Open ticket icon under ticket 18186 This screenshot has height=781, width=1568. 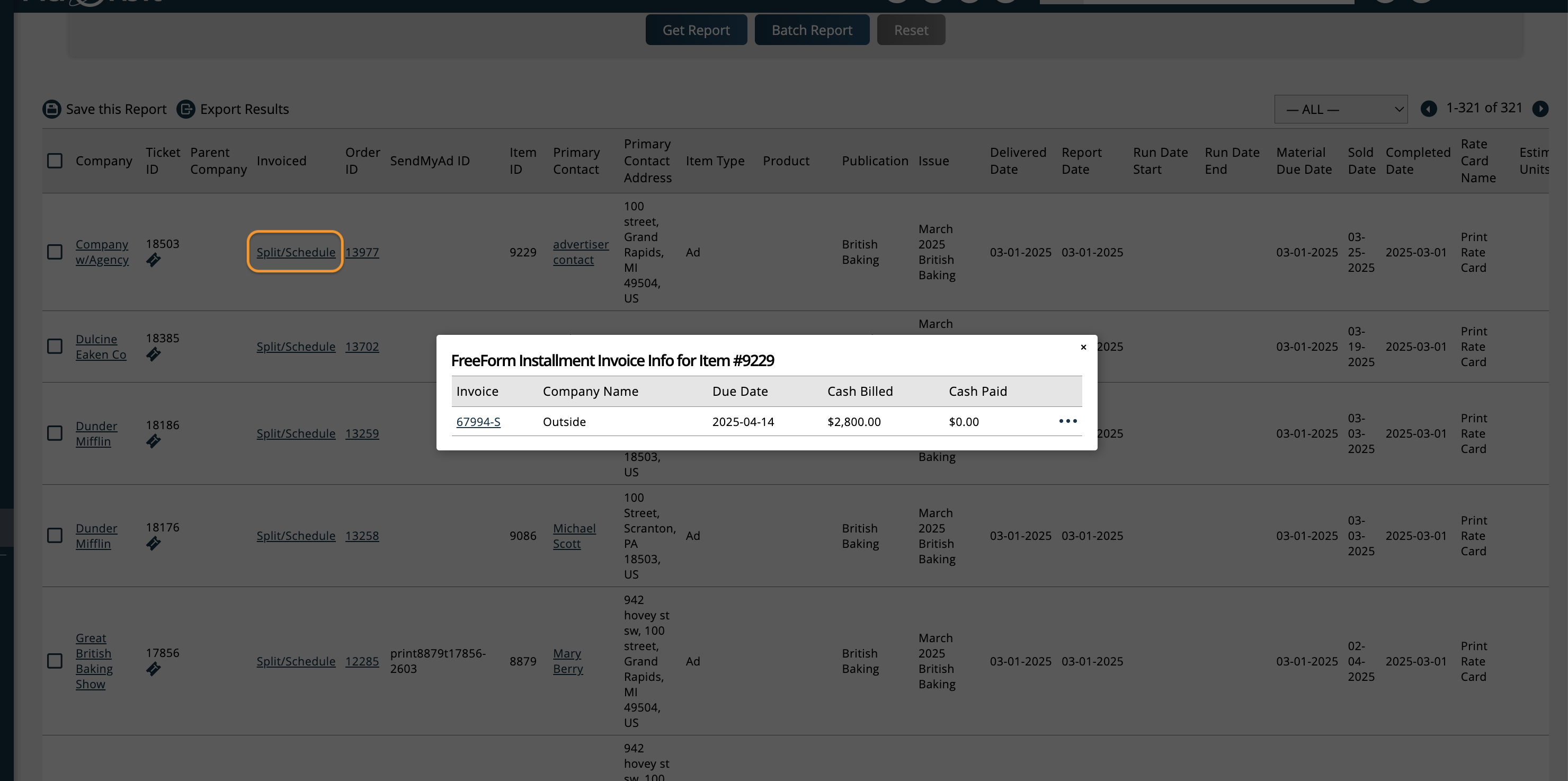153,442
